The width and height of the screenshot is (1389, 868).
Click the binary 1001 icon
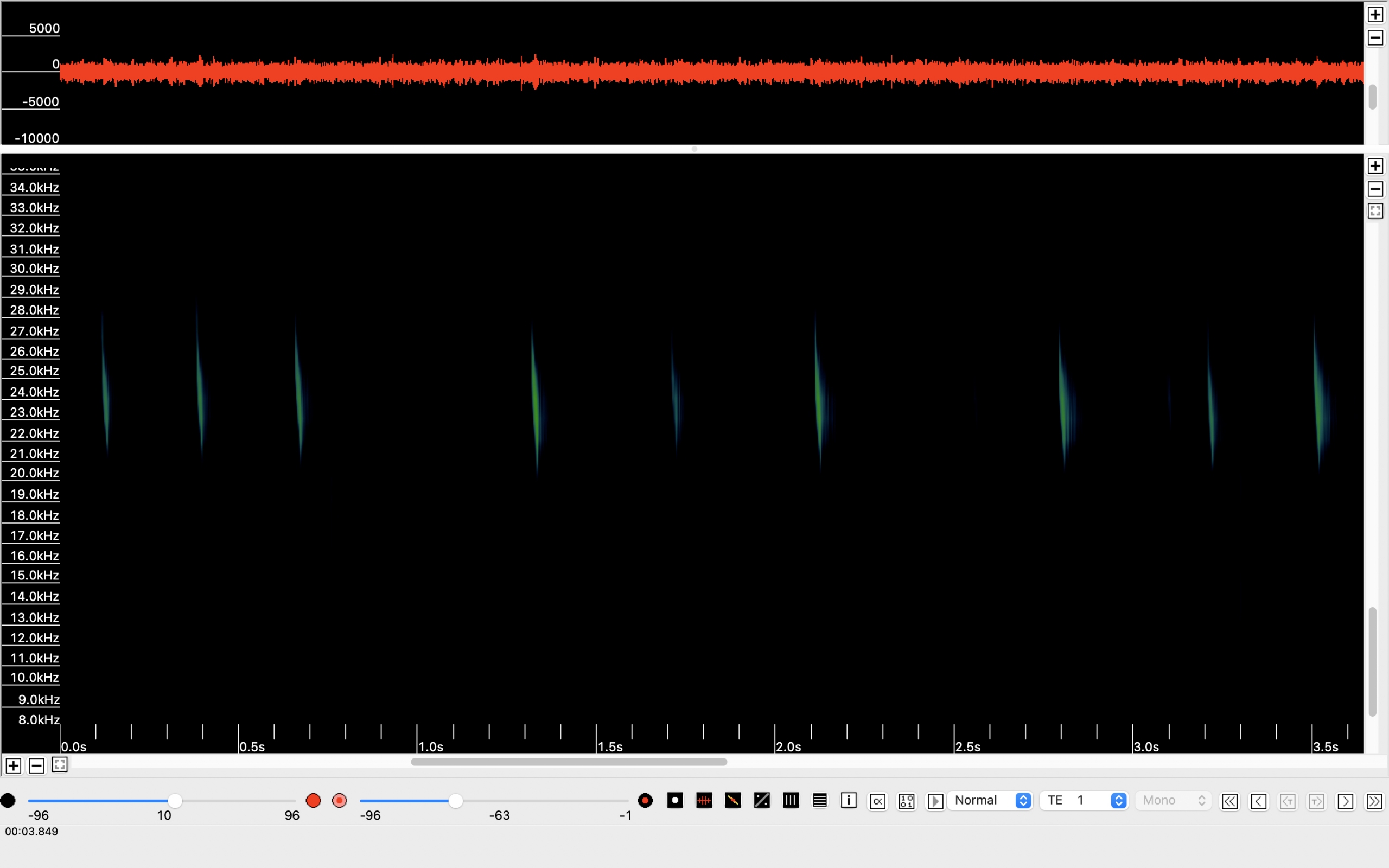tap(906, 801)
